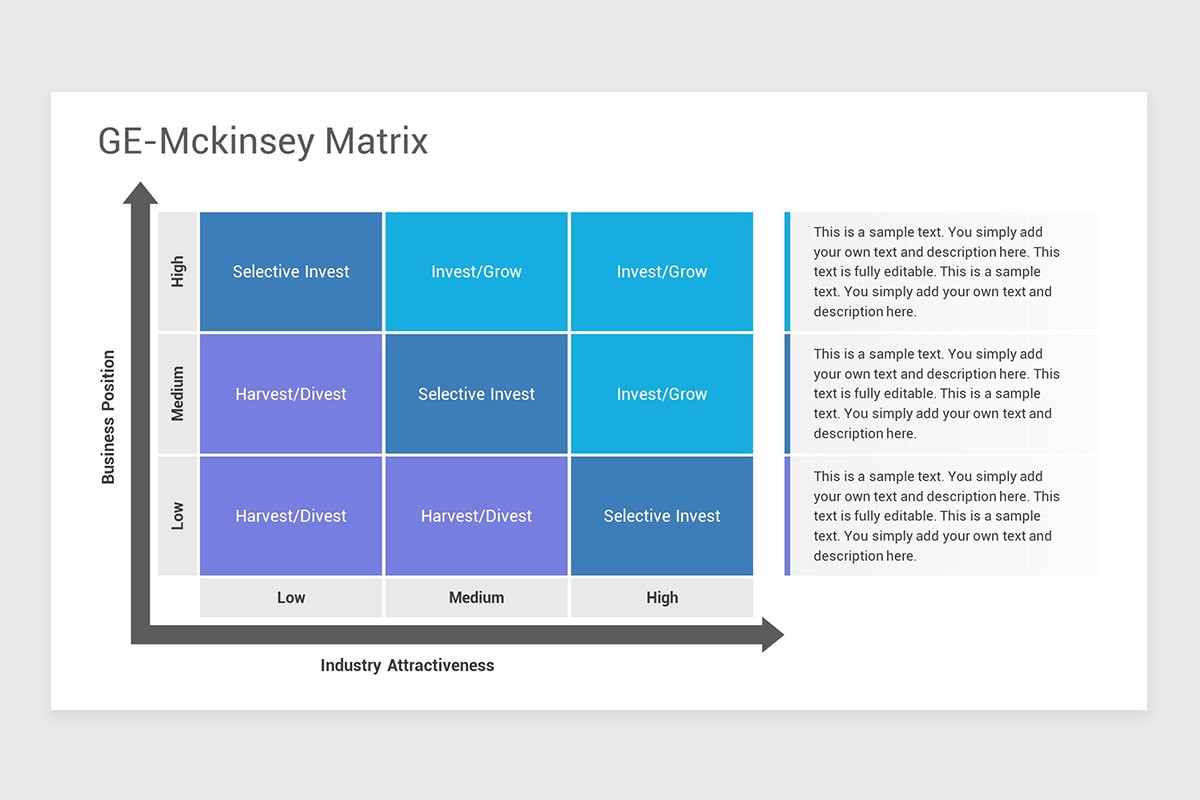
Task: Click the Low label on Business Position axis
Action: [178, 516]
